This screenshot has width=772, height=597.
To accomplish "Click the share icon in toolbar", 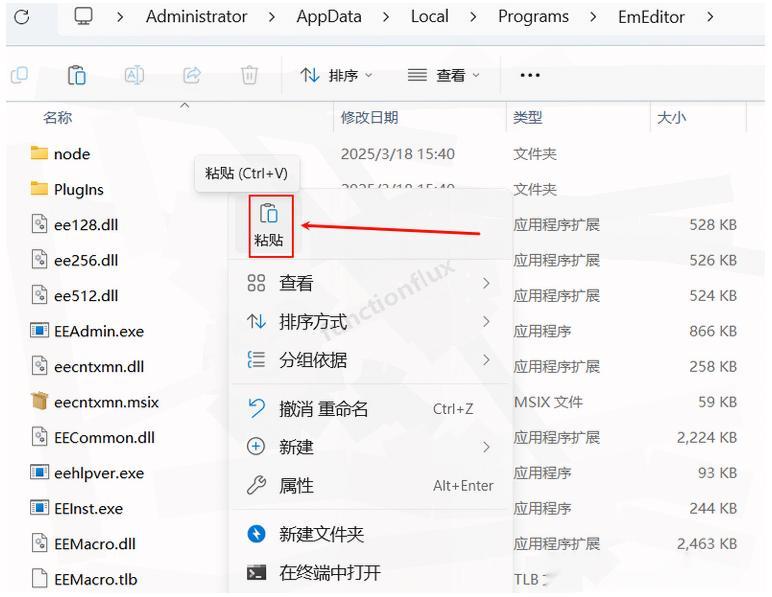I will (x=192, y=75).
